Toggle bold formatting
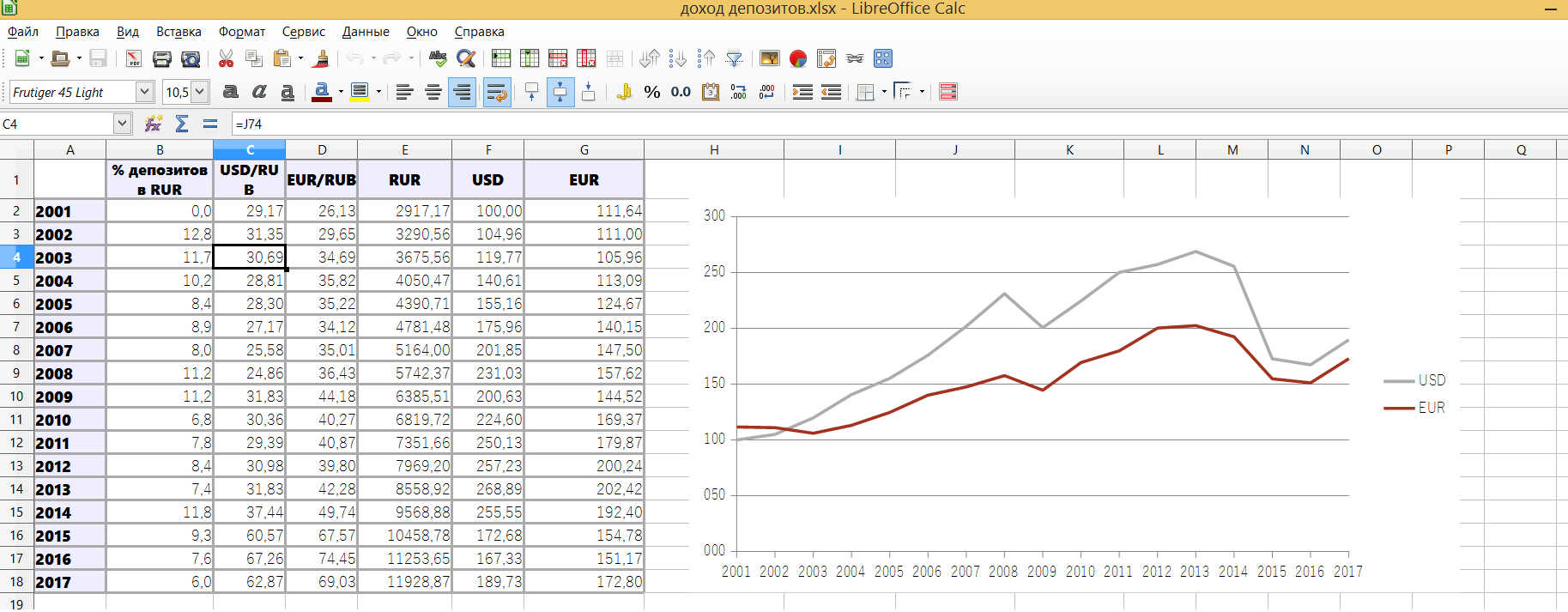1568x612 pixels. [231, 92]
